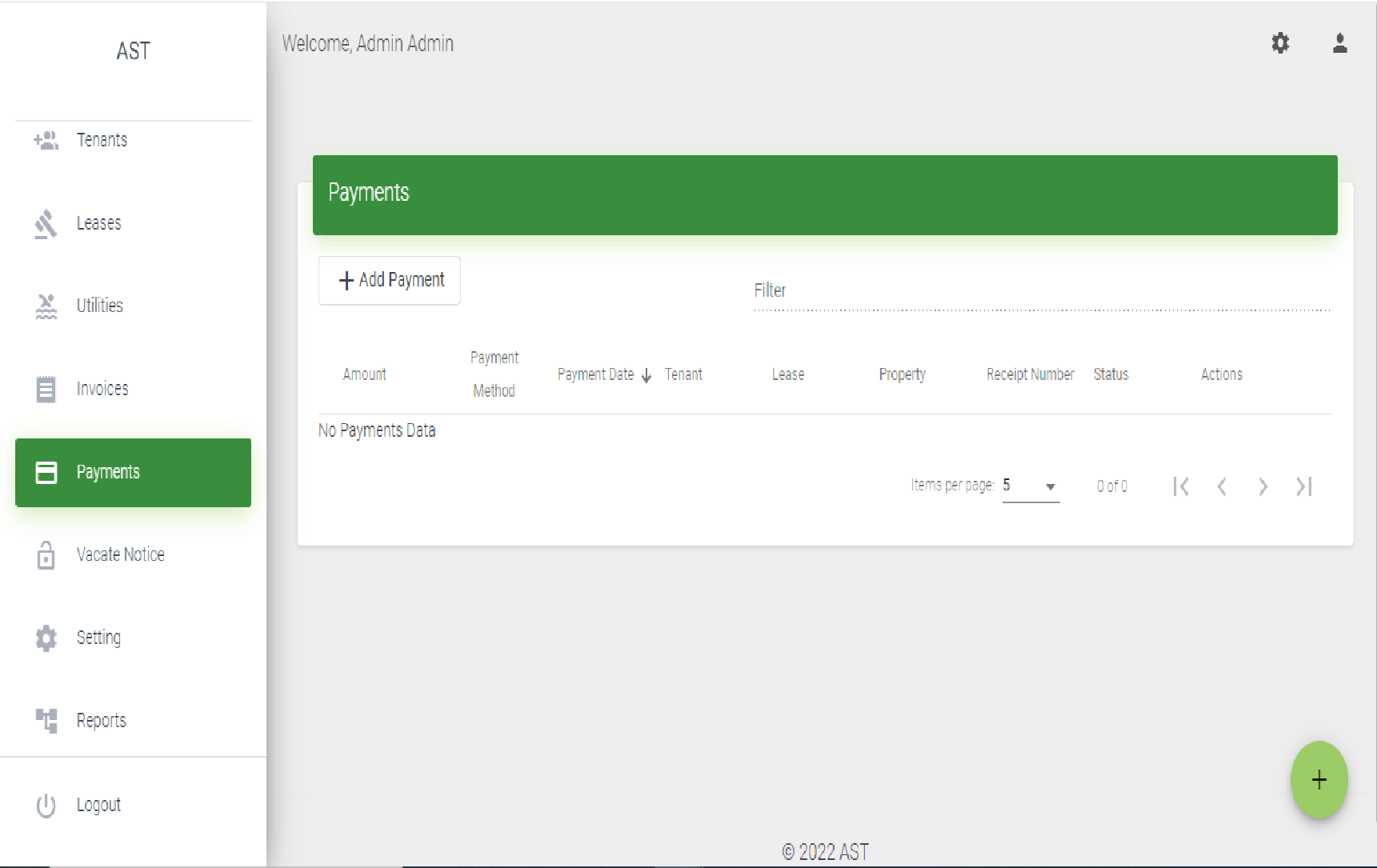This screenshot has height=868, width=1377.
Task: Click the Tenants people icon in sidebar
Action: [46, 141]
